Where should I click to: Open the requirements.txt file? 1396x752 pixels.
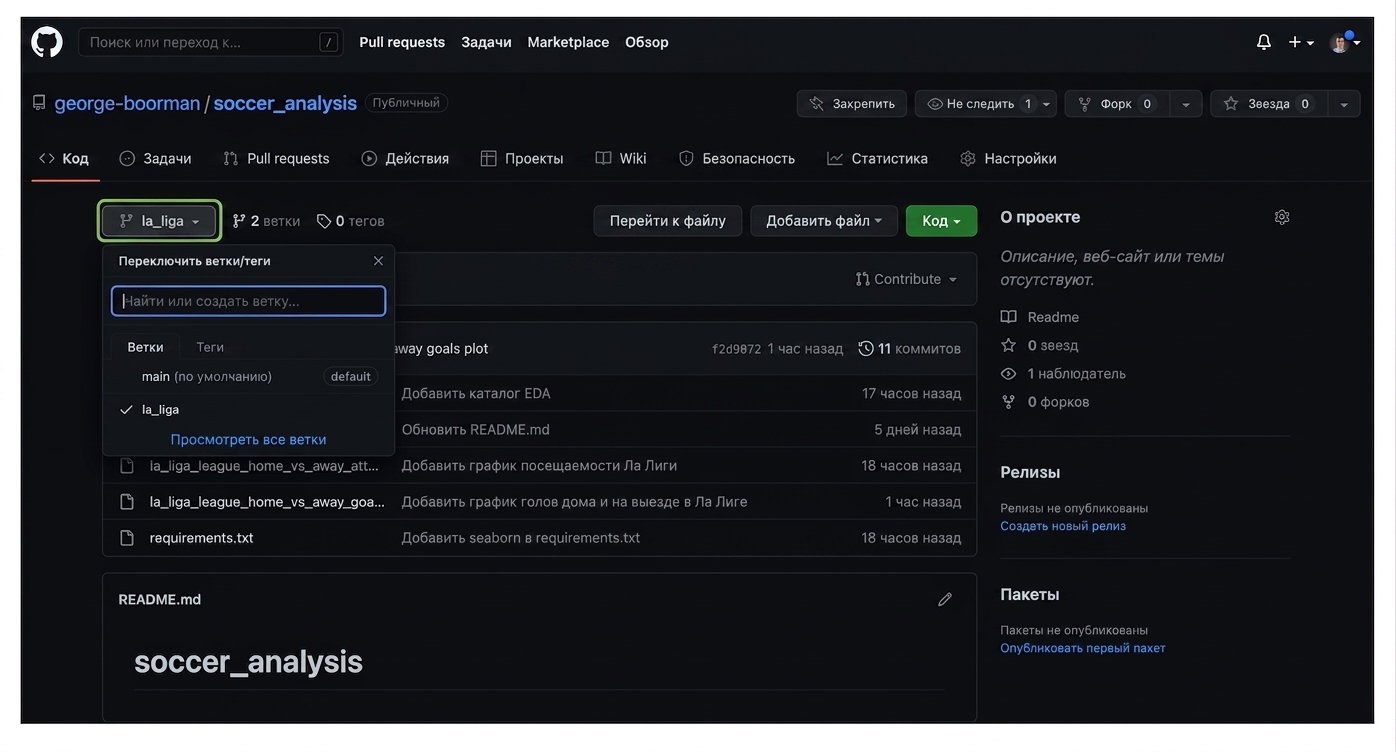coord(201,538)
